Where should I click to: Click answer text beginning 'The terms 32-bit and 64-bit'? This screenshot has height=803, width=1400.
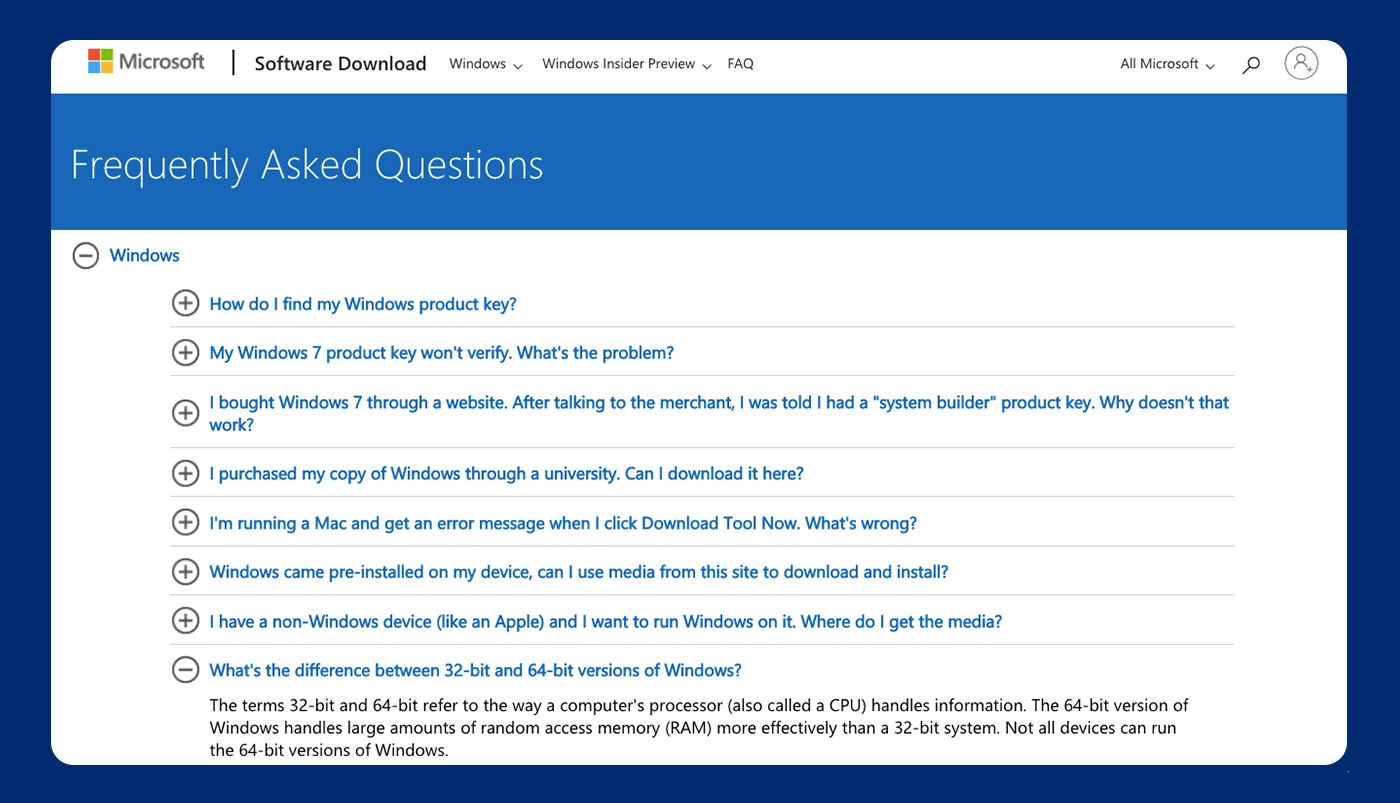(699, 728)
